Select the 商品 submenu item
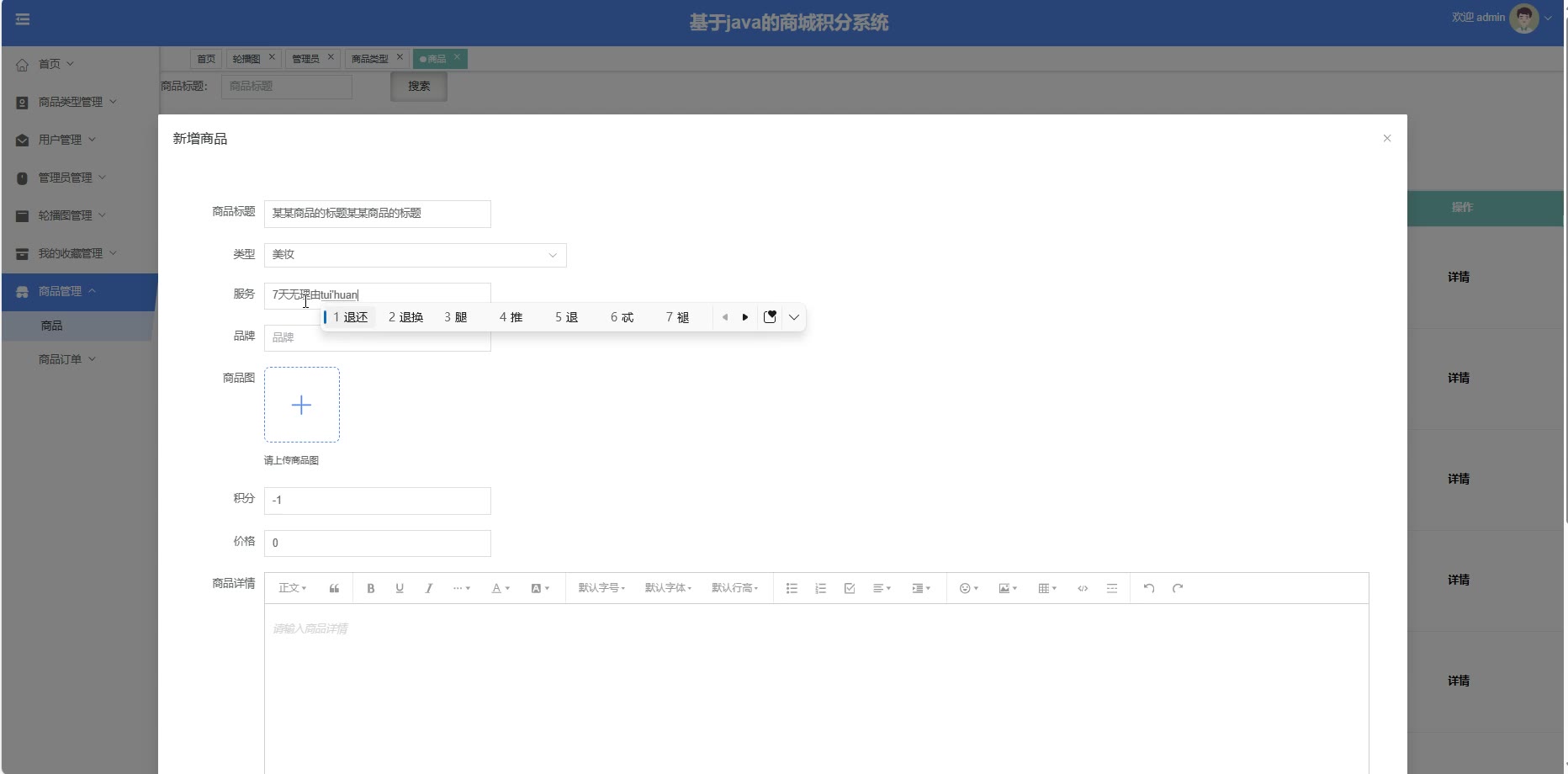The width and height of the screenshot is (1568, 774). (79, 326)
